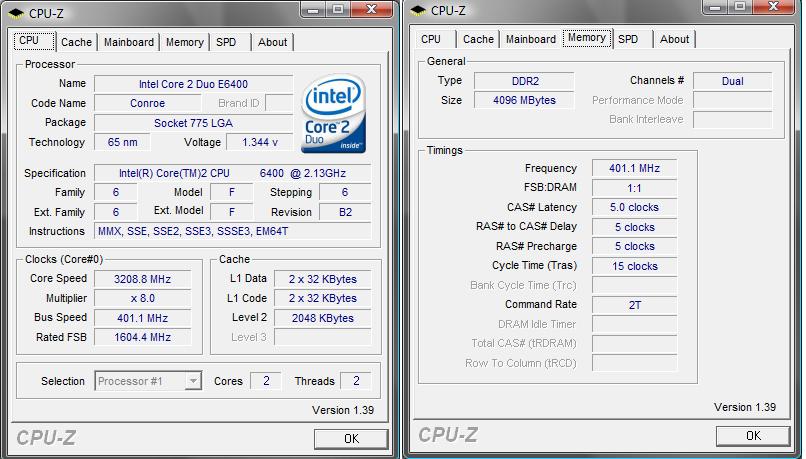The height and width of the screenshot is (459, 806).
Task: Click the empty Brand ID field
Action: click(x=279, y=103)
